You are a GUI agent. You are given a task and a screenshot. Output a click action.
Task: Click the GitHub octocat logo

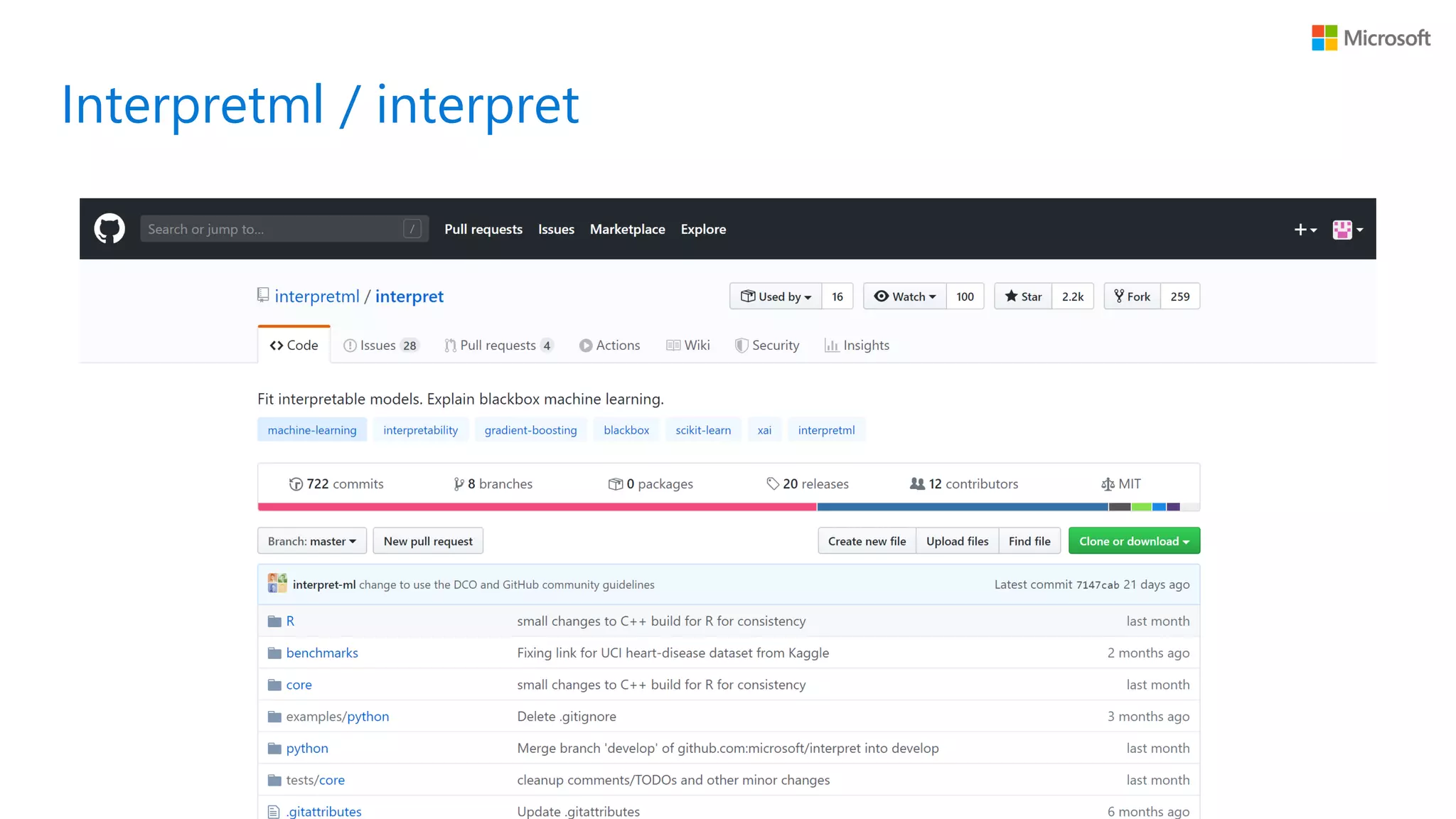[x=109, y=229]
